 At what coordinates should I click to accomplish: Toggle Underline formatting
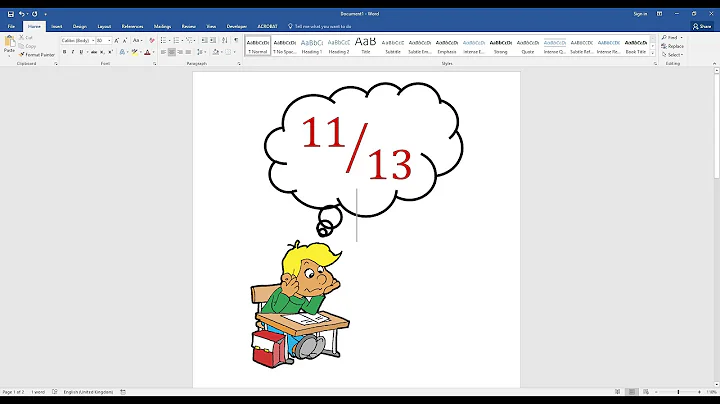[x=81, y=52]
